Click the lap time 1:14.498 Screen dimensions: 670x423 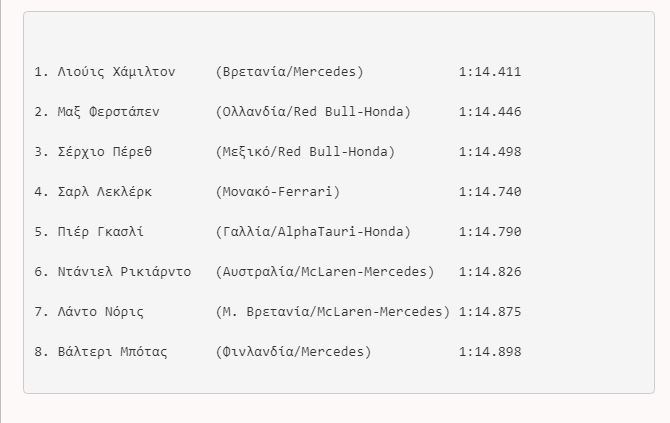(490, 152)
